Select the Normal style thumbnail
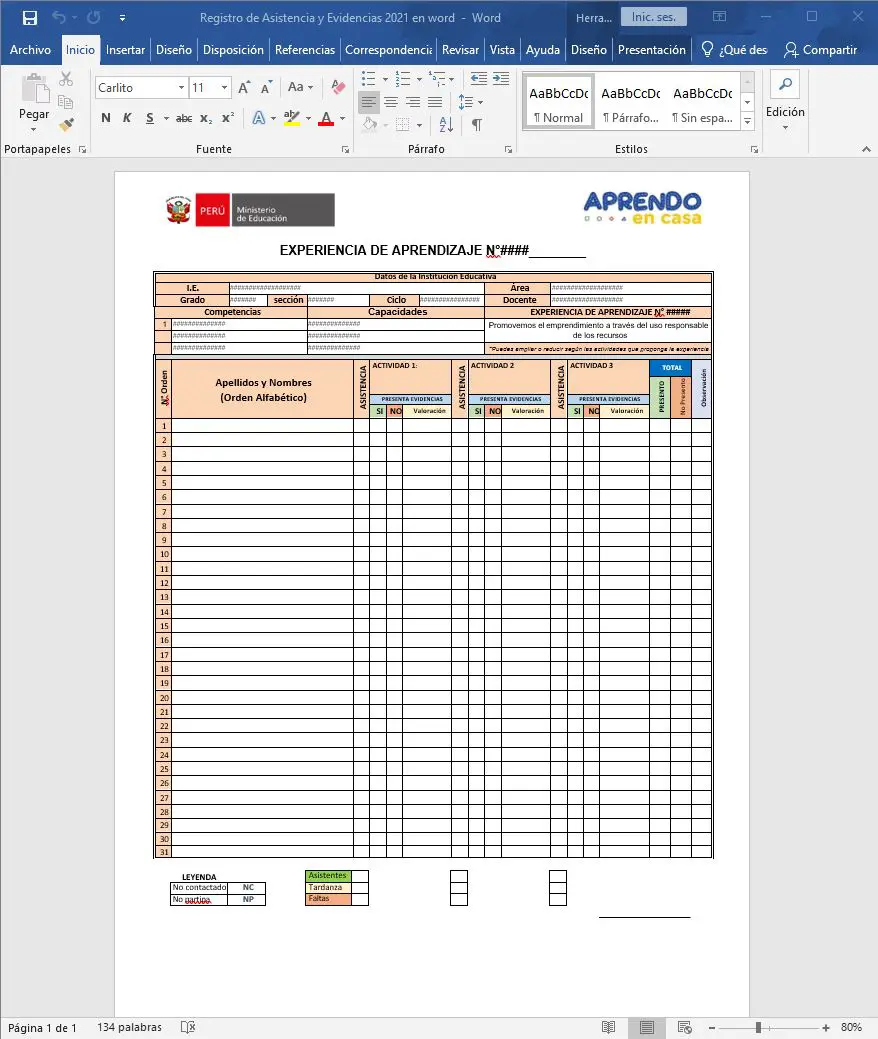The image size is (878, 1039). click(558, 102)
